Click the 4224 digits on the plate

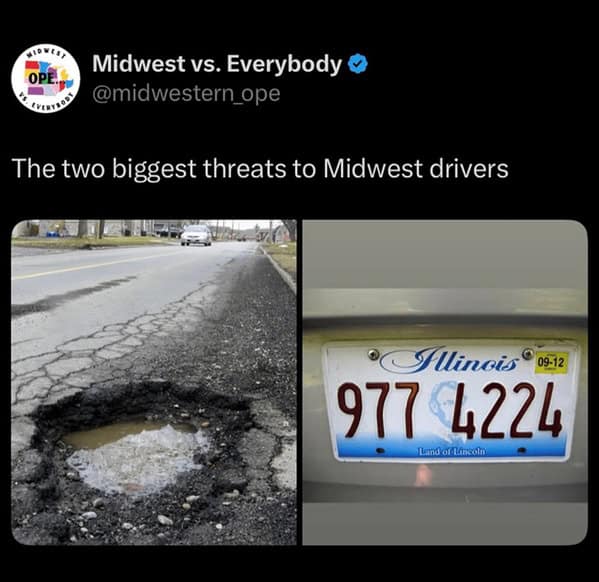click(507, 411)
